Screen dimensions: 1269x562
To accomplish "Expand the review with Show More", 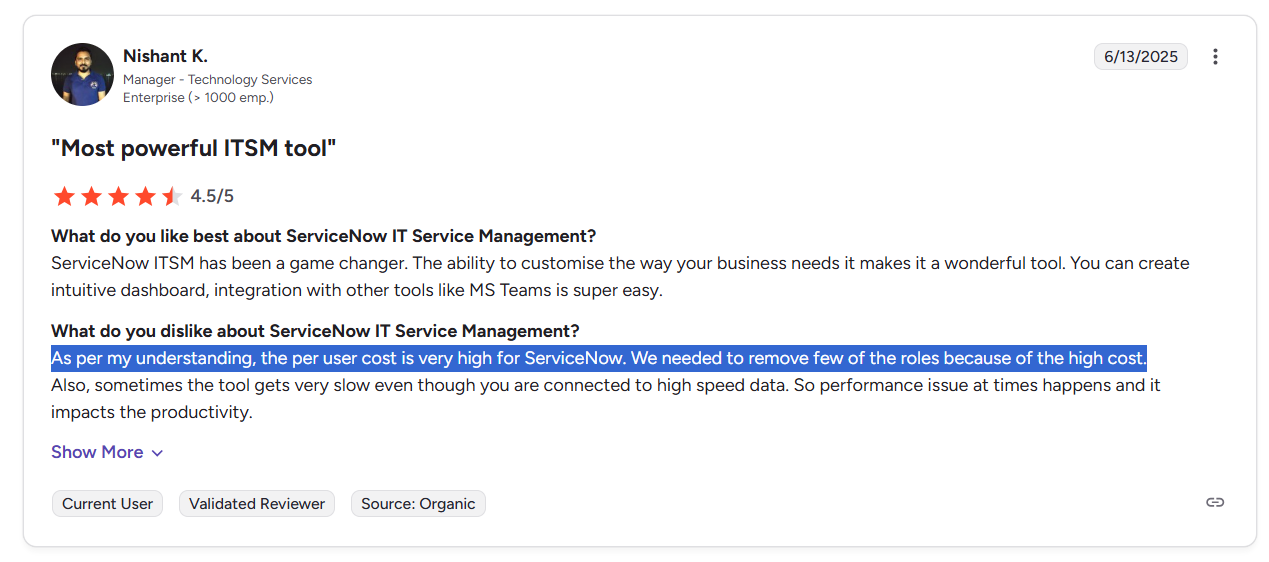I will [x=97, y=452].
